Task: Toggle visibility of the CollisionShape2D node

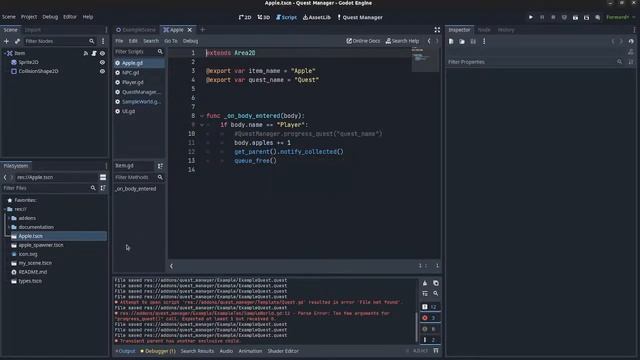Action: [102, 71]
